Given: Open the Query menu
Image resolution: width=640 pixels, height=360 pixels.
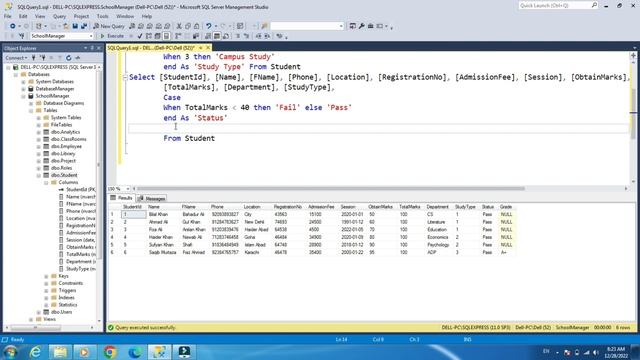Looking at the screenshot, I should coord(59,16).
